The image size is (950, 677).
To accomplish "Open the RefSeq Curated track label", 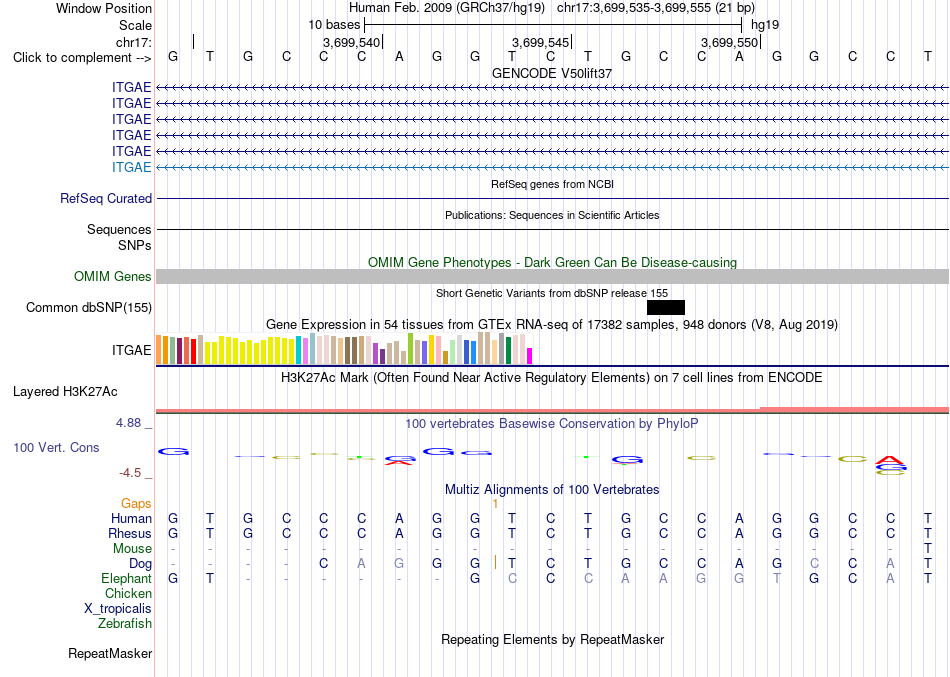I will (106, 198).
